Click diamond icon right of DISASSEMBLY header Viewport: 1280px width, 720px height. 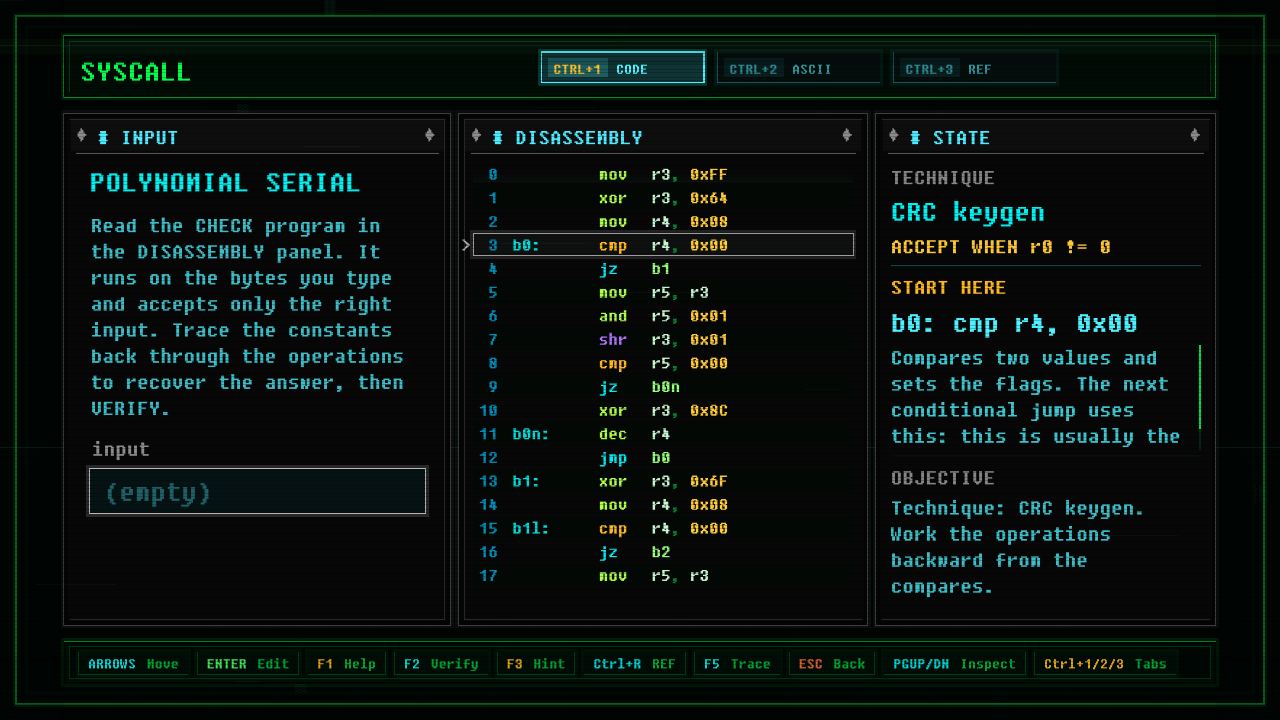pyautogui.click(x=847, y=136)
